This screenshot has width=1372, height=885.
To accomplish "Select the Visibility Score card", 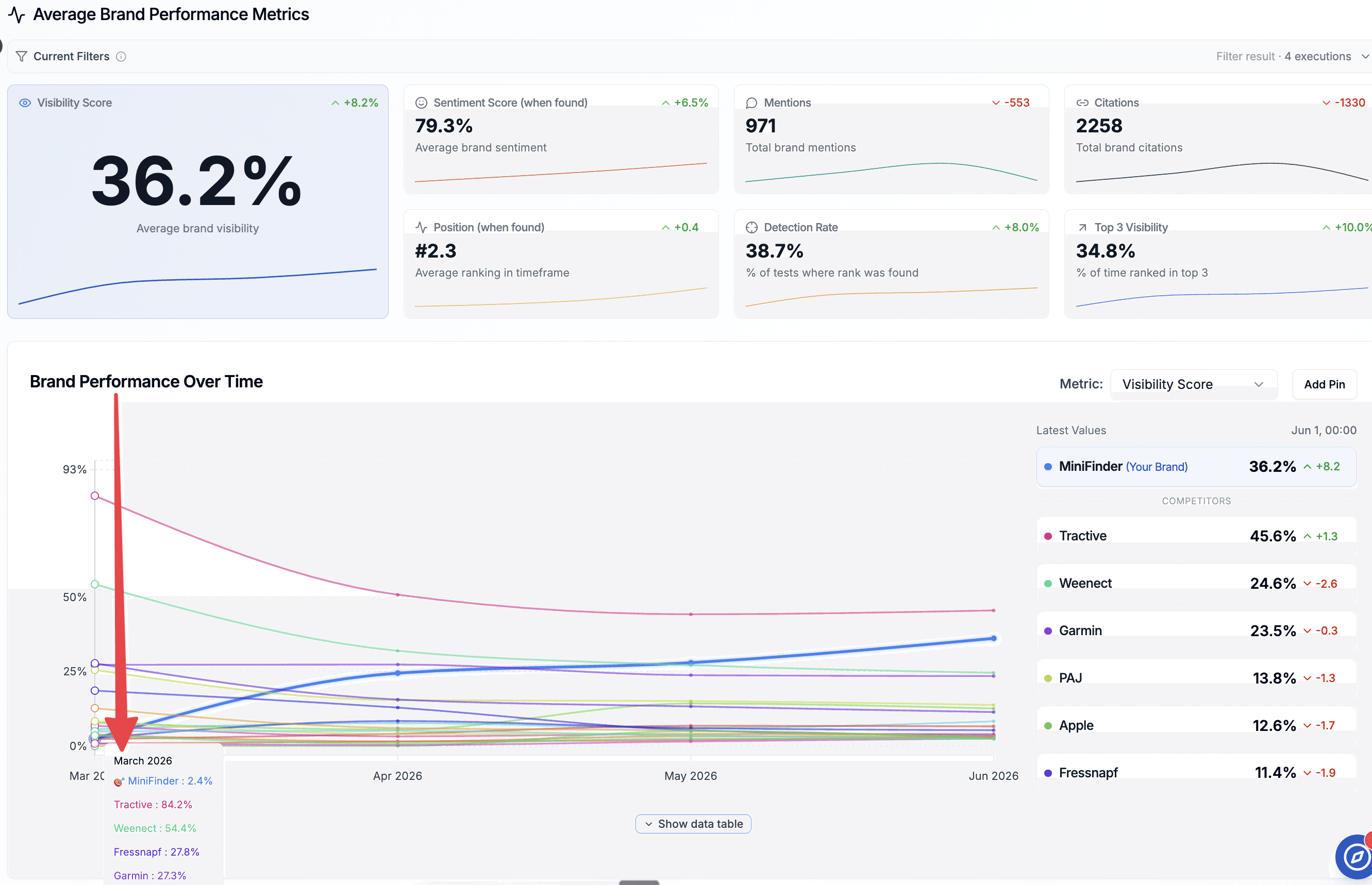I will 198,202.
